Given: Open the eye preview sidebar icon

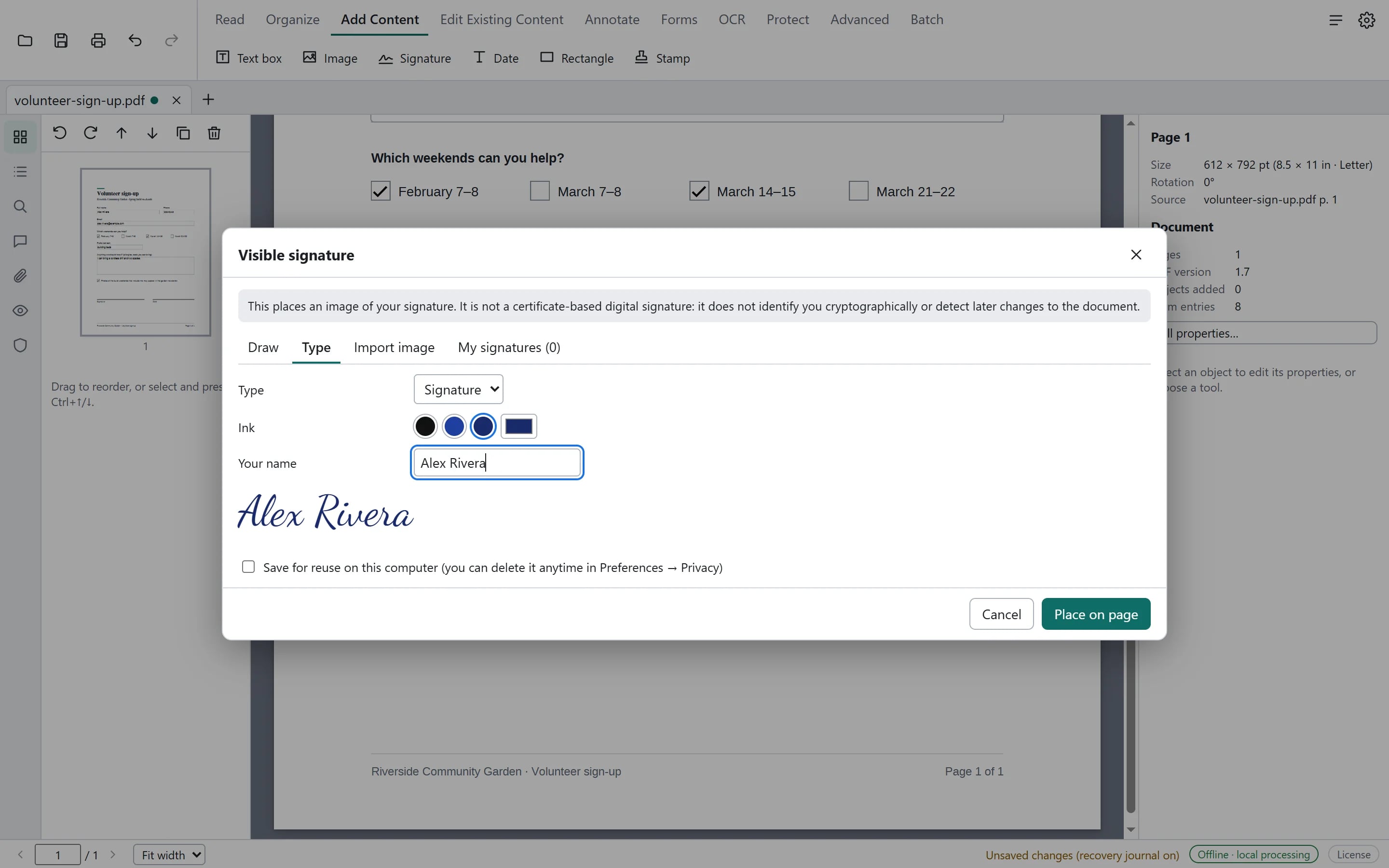Looking at the screenshot, I should 20,311.
